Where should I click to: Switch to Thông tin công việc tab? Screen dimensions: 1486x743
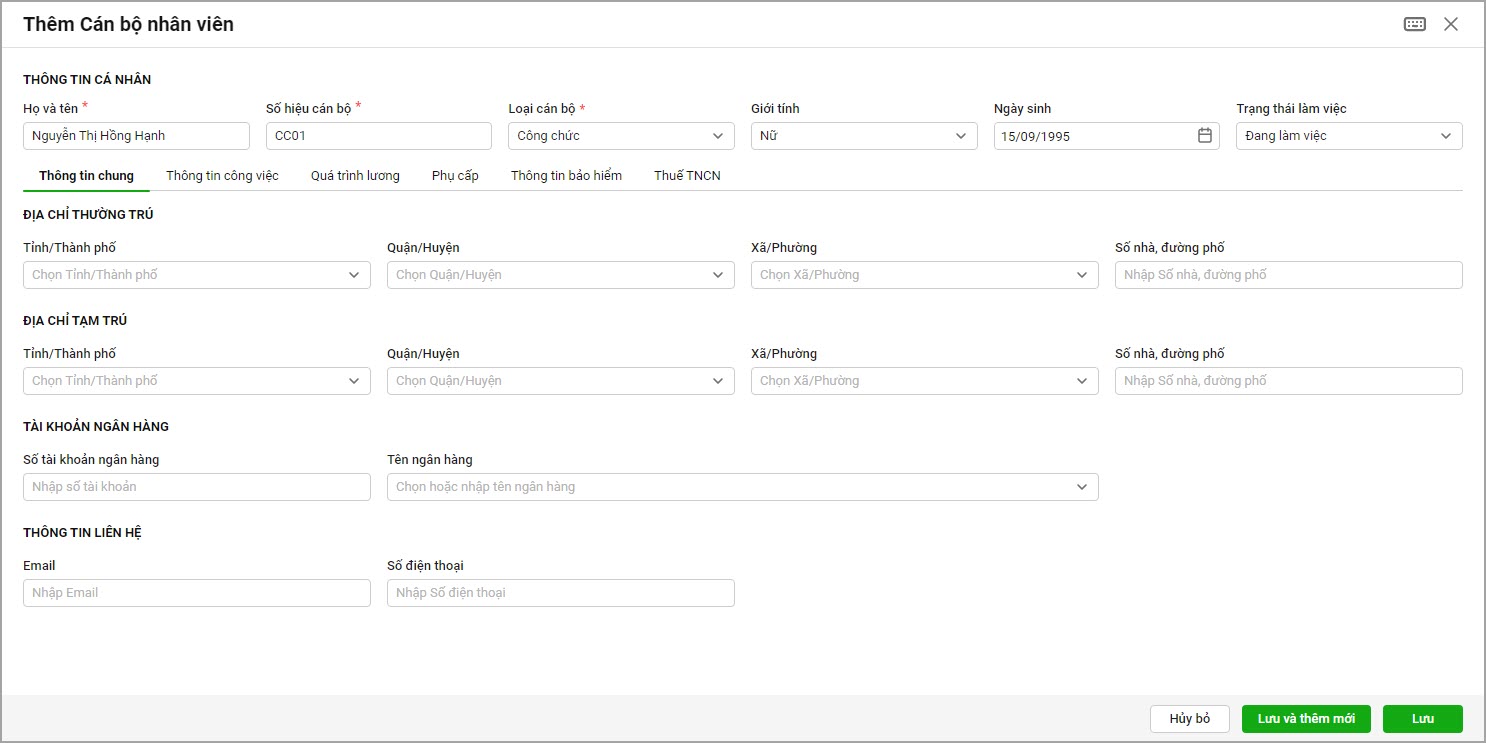222,176
